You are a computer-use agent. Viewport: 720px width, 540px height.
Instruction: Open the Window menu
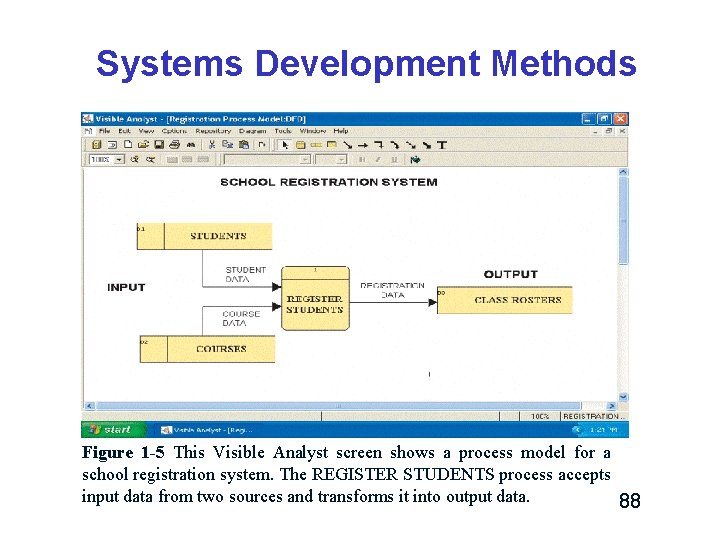click(x=313, y=131)
